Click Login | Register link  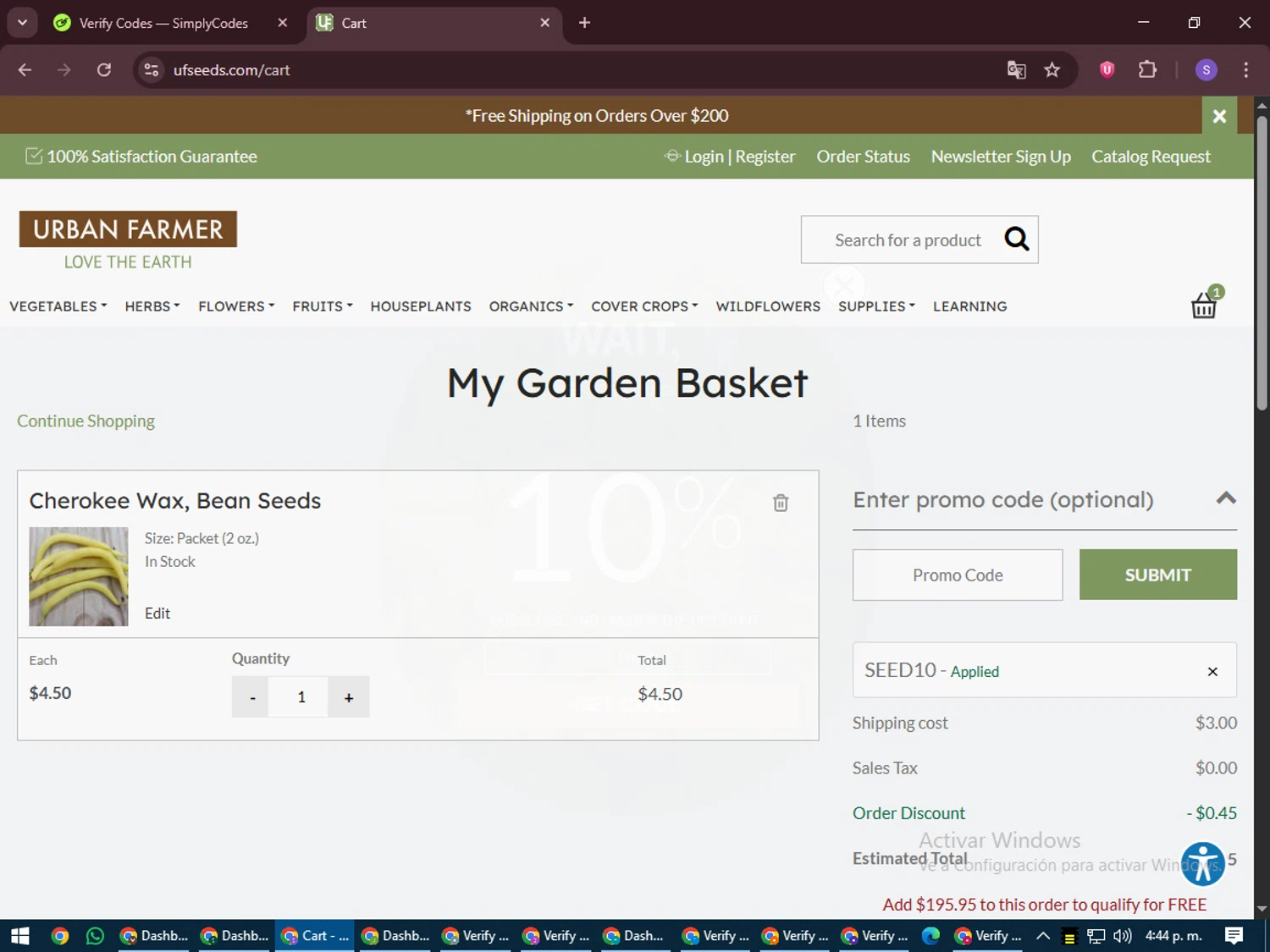730,157
